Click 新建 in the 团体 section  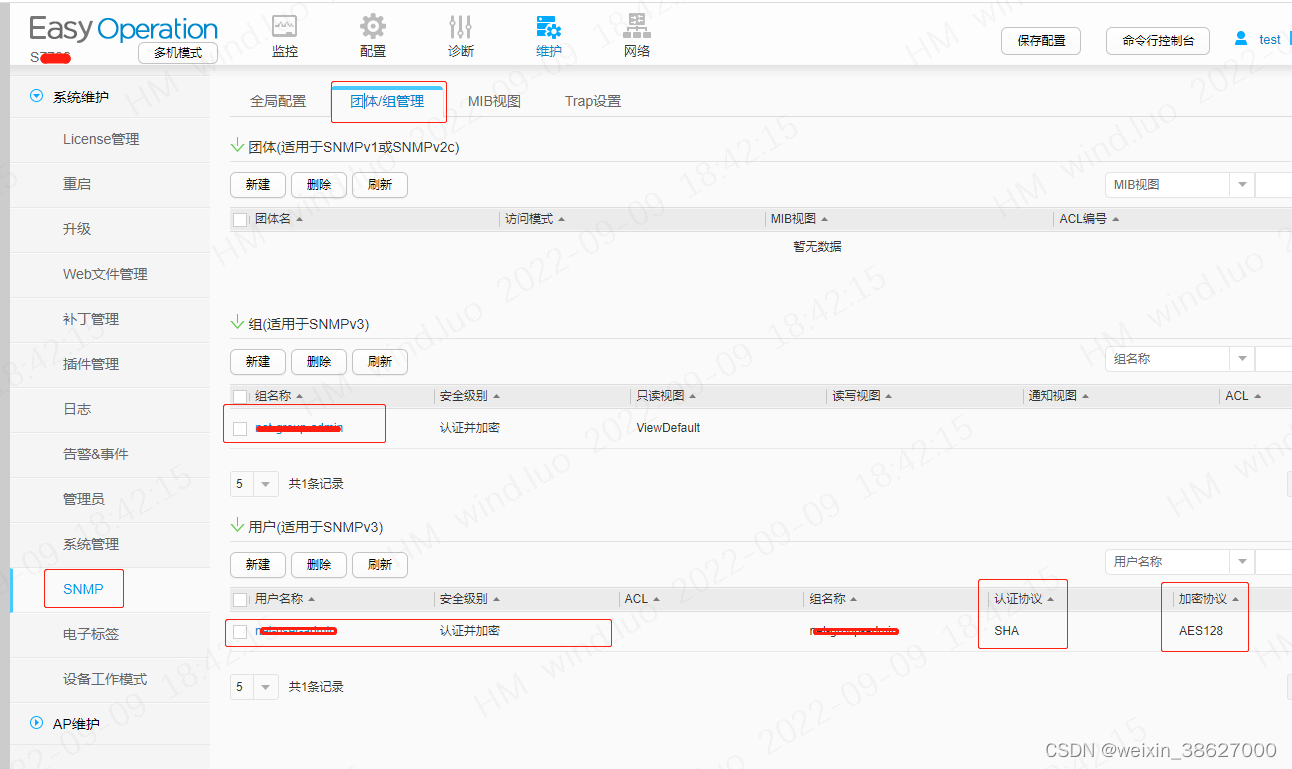pos(258,185)
